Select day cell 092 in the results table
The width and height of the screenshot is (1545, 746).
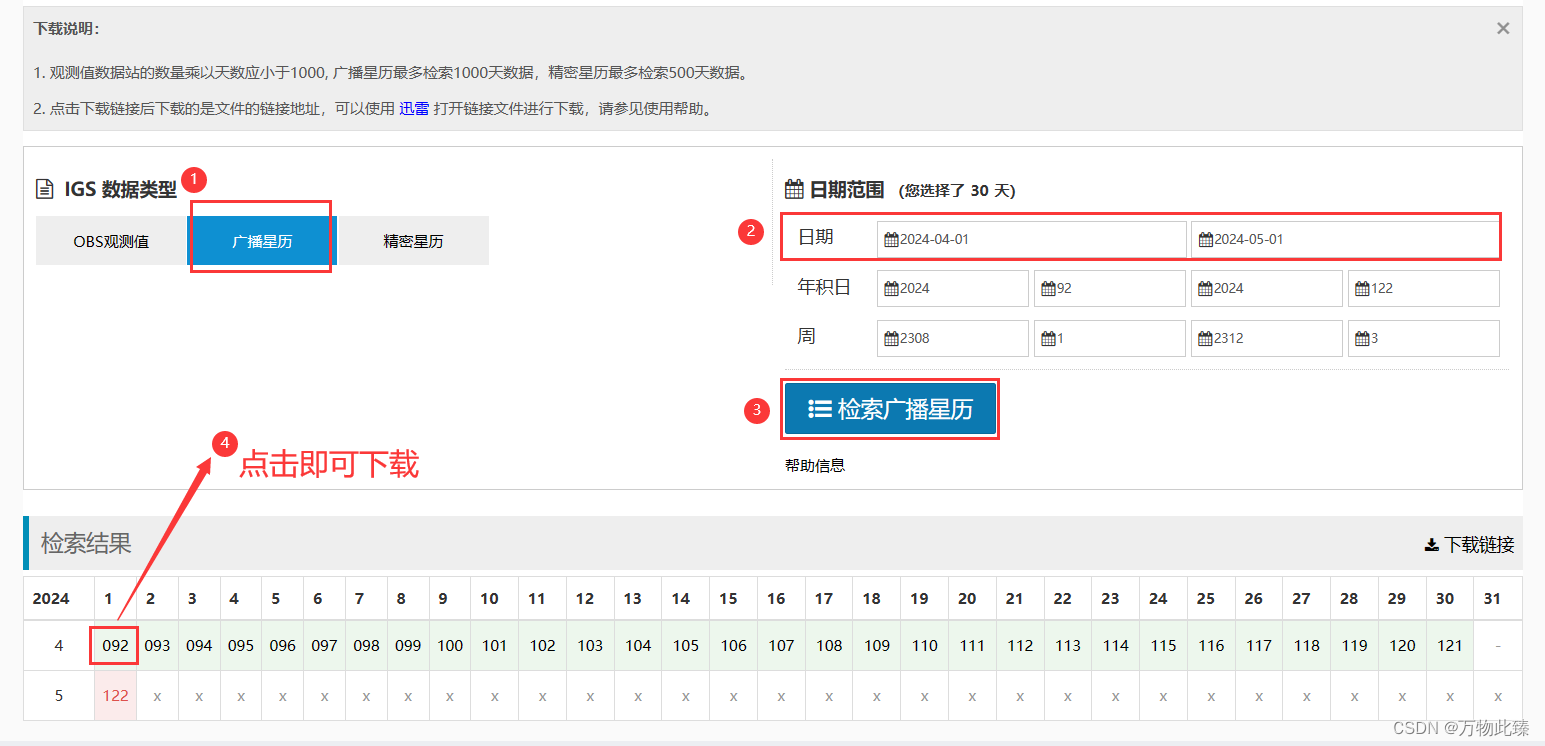point(112,645)
